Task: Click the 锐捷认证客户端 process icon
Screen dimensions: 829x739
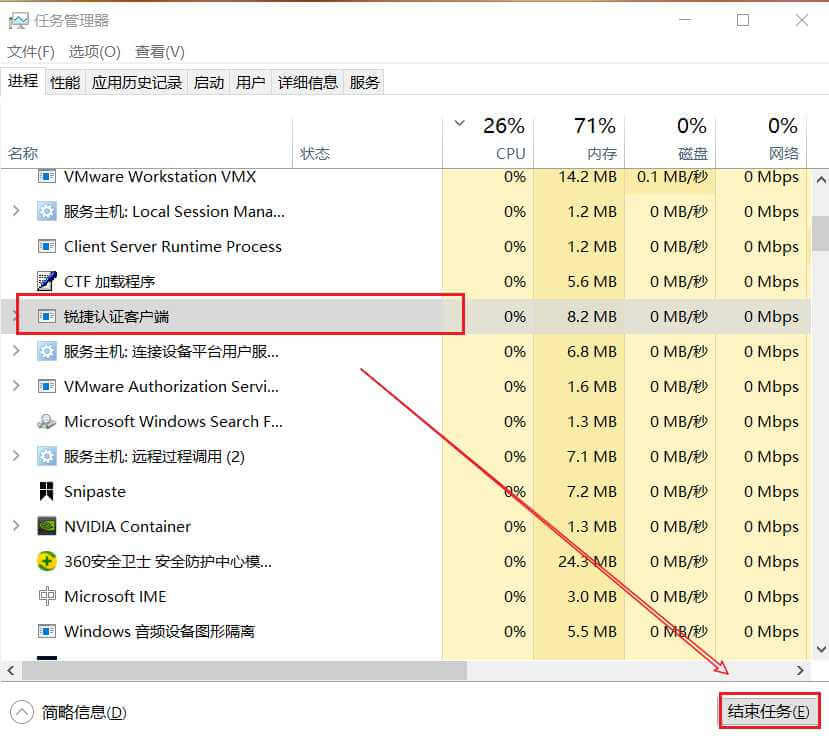Action: tap(47, 316)
